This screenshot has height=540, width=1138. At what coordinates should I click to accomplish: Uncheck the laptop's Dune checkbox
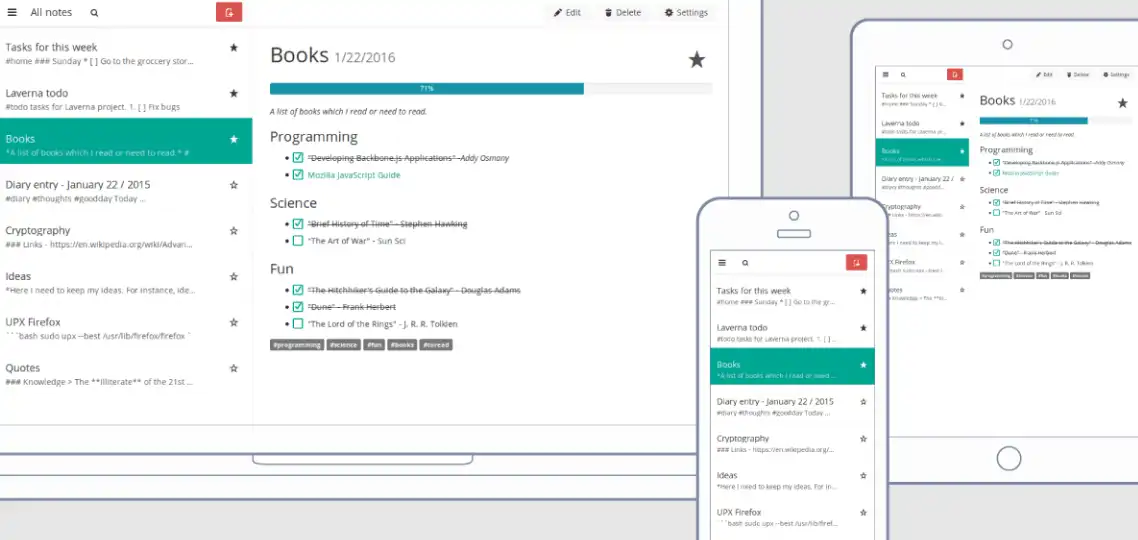pyautogui.click(x=298, y=307)
